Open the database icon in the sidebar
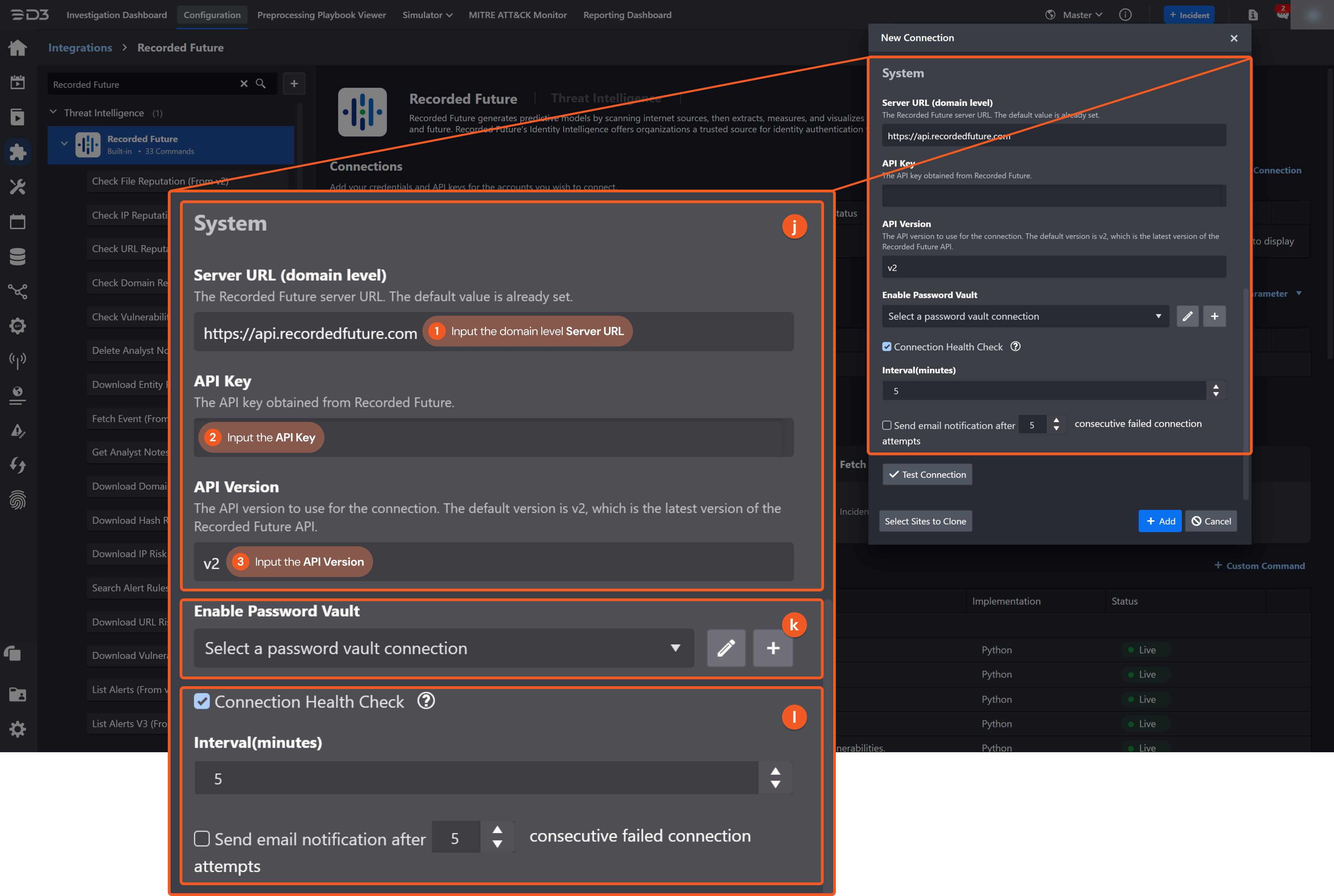 18,256
